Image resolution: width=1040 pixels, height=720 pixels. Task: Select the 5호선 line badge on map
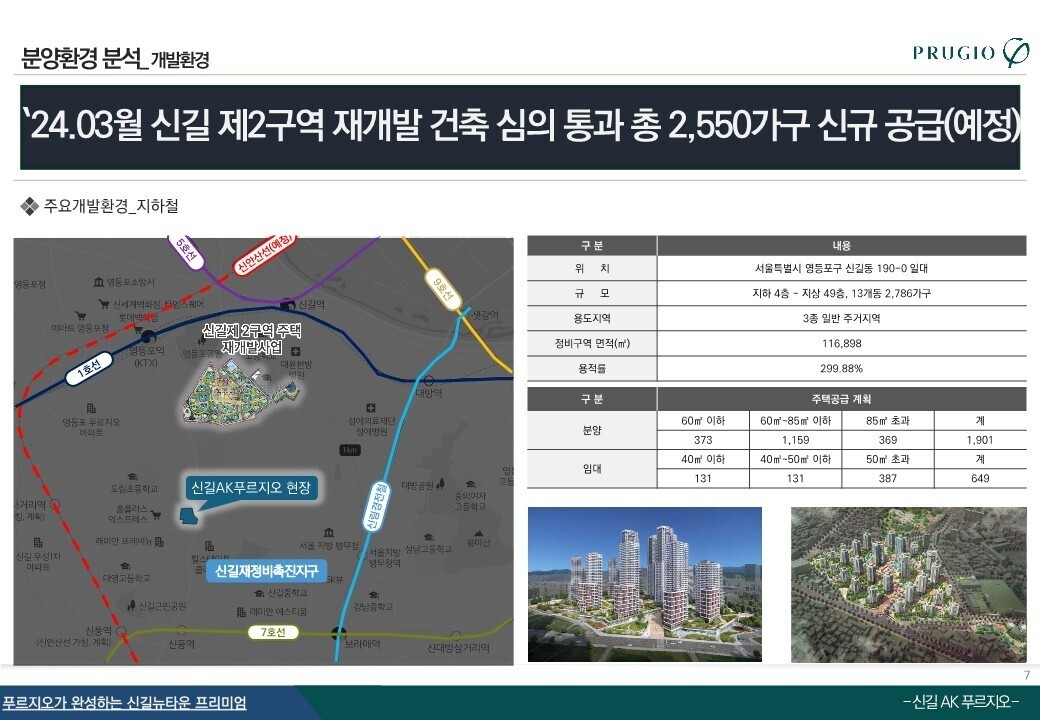pos(187,251)
